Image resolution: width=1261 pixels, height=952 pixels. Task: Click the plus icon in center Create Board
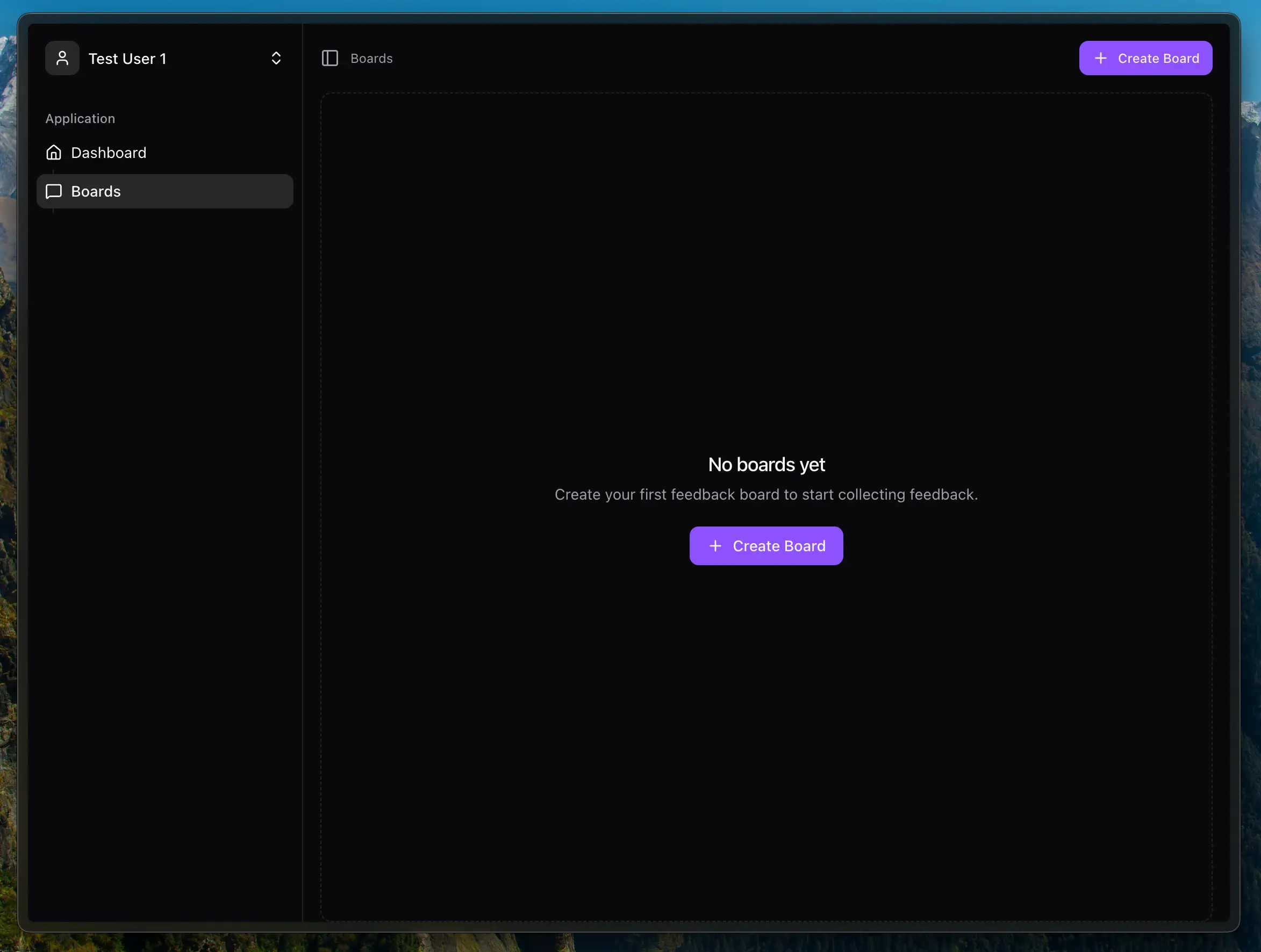[715, 546]
